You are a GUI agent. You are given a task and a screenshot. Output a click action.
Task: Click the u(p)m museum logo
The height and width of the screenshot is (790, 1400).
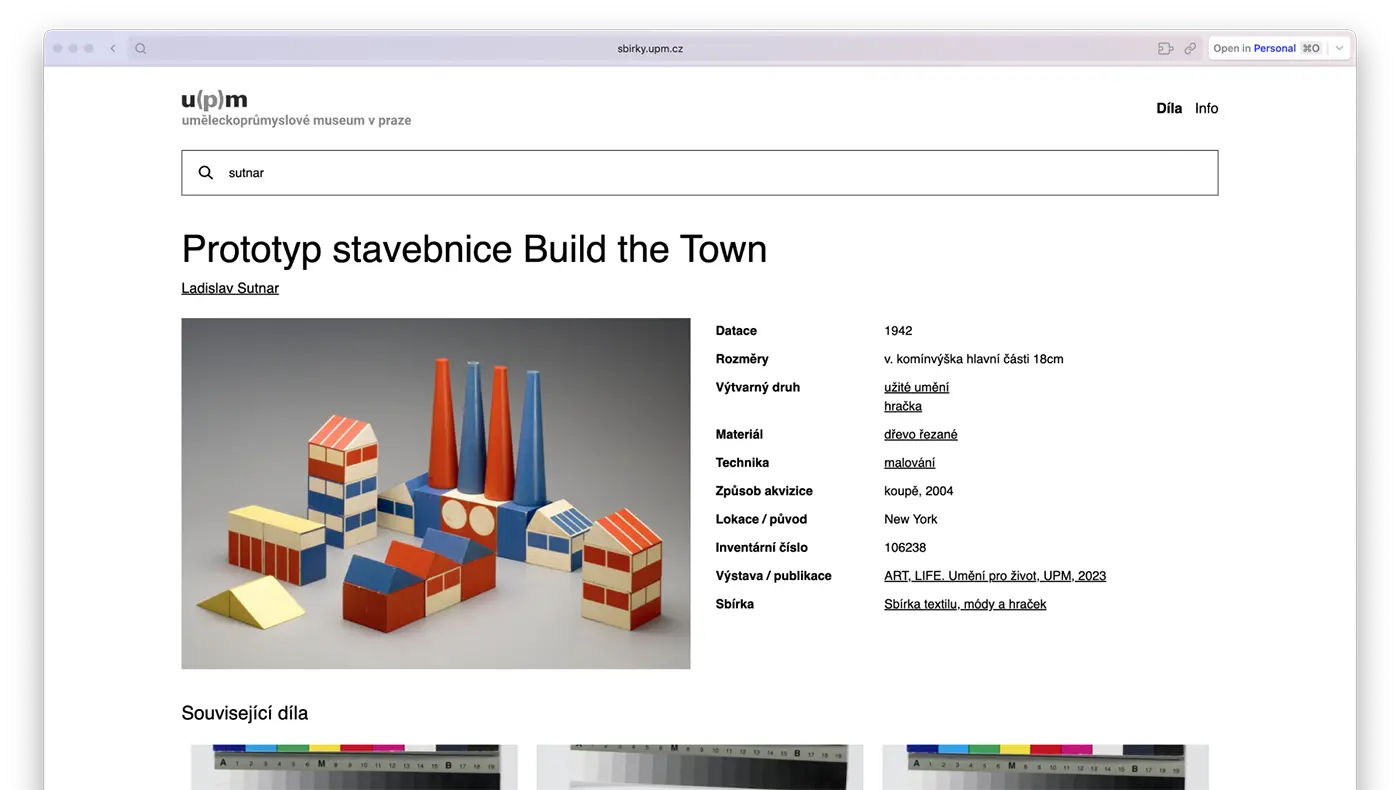(x=214, y=100)
